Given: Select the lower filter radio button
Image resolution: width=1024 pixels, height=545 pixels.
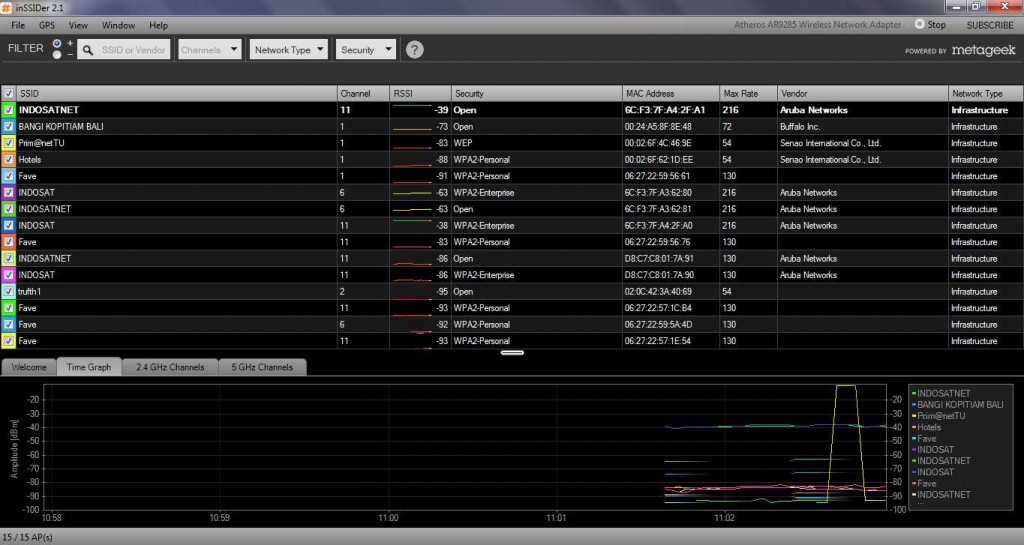Looking at the screenshot, I should 57,55.
